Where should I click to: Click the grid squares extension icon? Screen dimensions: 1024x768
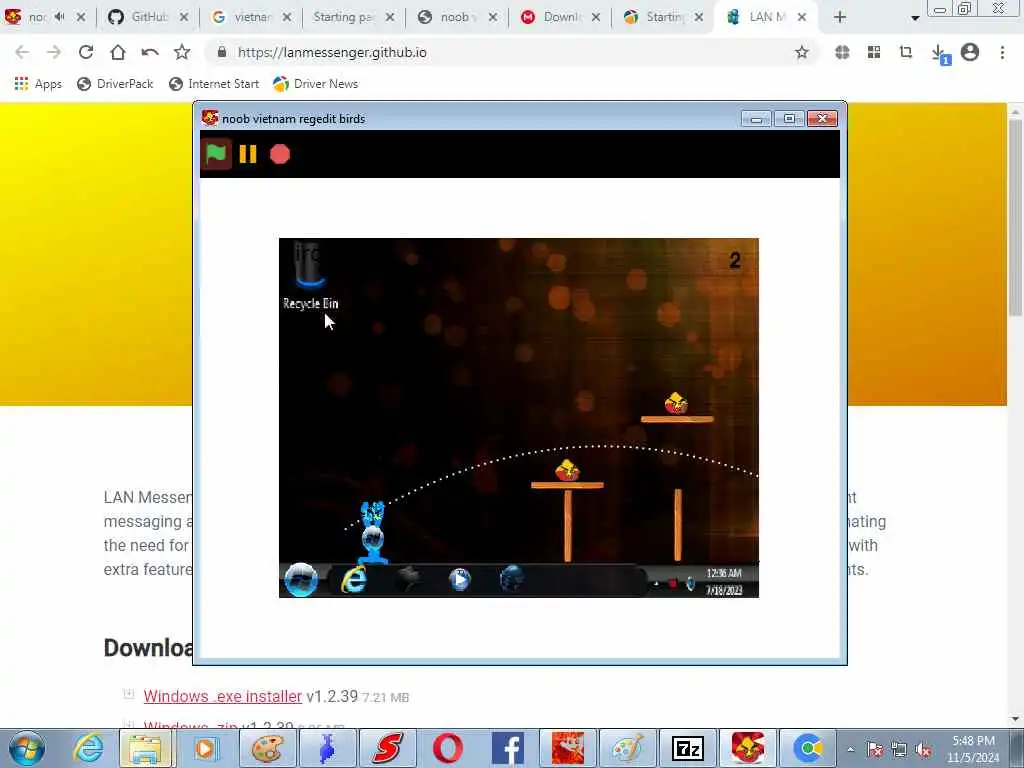pyautogui.click(x=874, y=52)
